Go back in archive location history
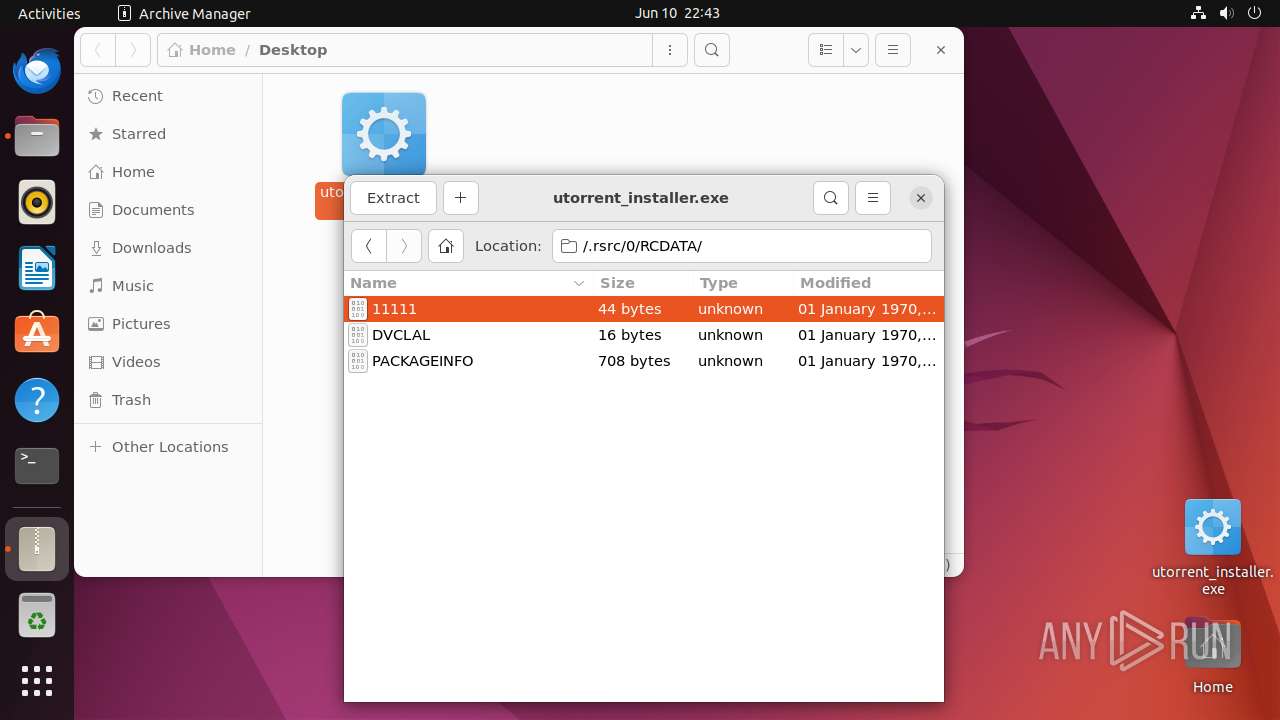The width and height of the screenshot is (1280, 720). tap(369, 246)
